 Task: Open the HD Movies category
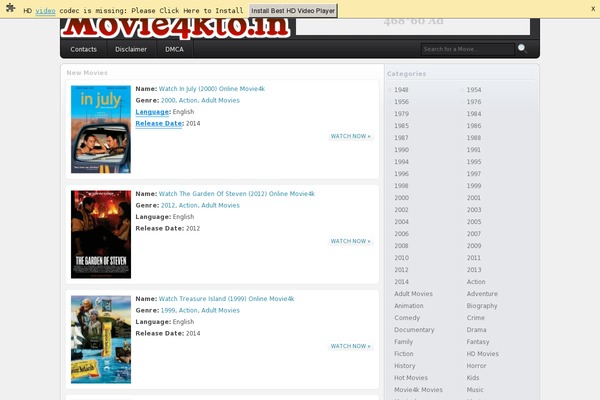coord(483,354)
